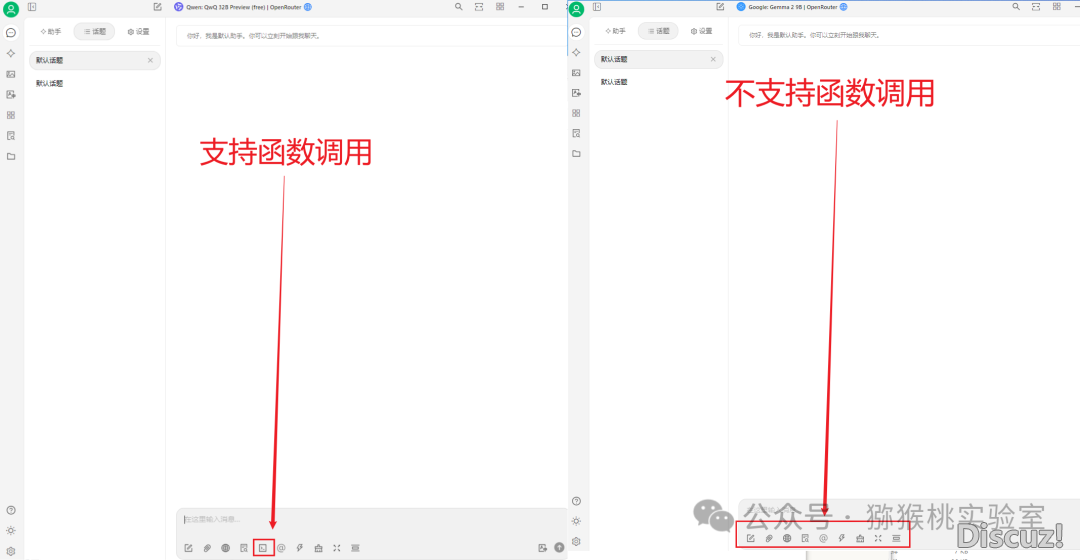The image size is (1080, 560).
Task: Clear messages broom icon in left window toolbar
Action: pyautogui.click(x=318, y=548)
